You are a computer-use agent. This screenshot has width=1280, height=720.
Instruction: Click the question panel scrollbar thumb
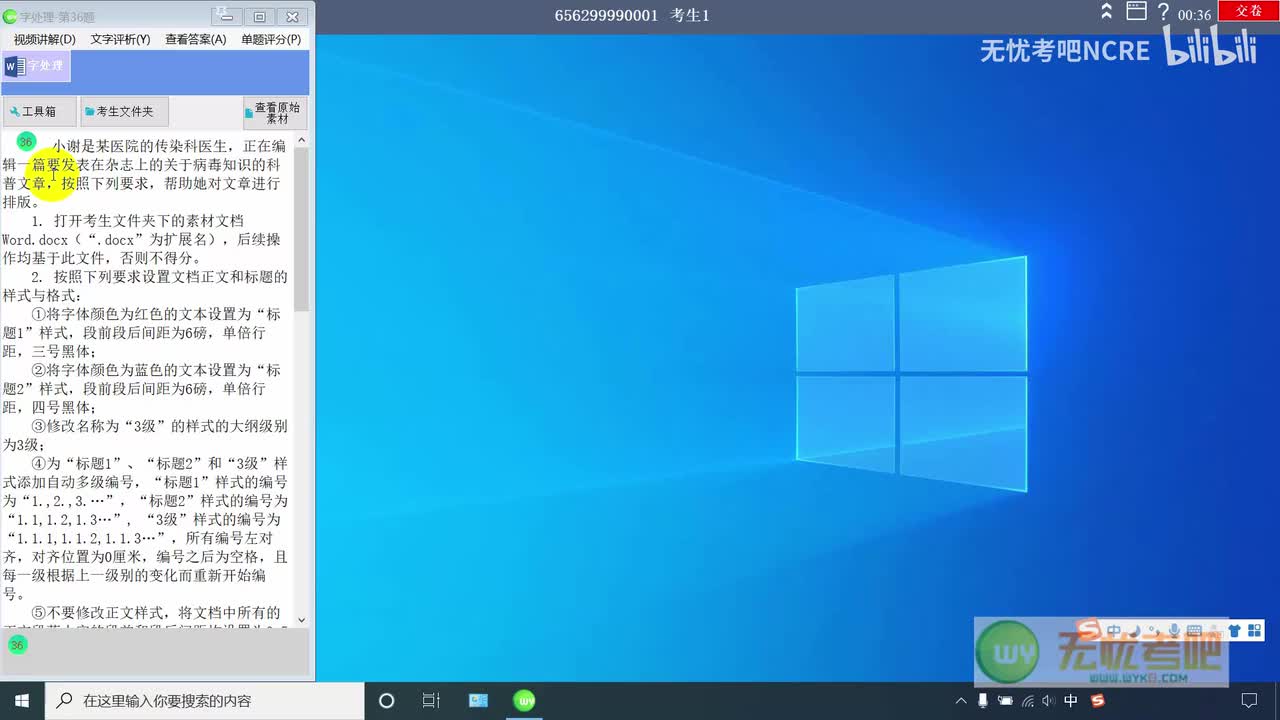pyautogui.click(x=302, y=228)
